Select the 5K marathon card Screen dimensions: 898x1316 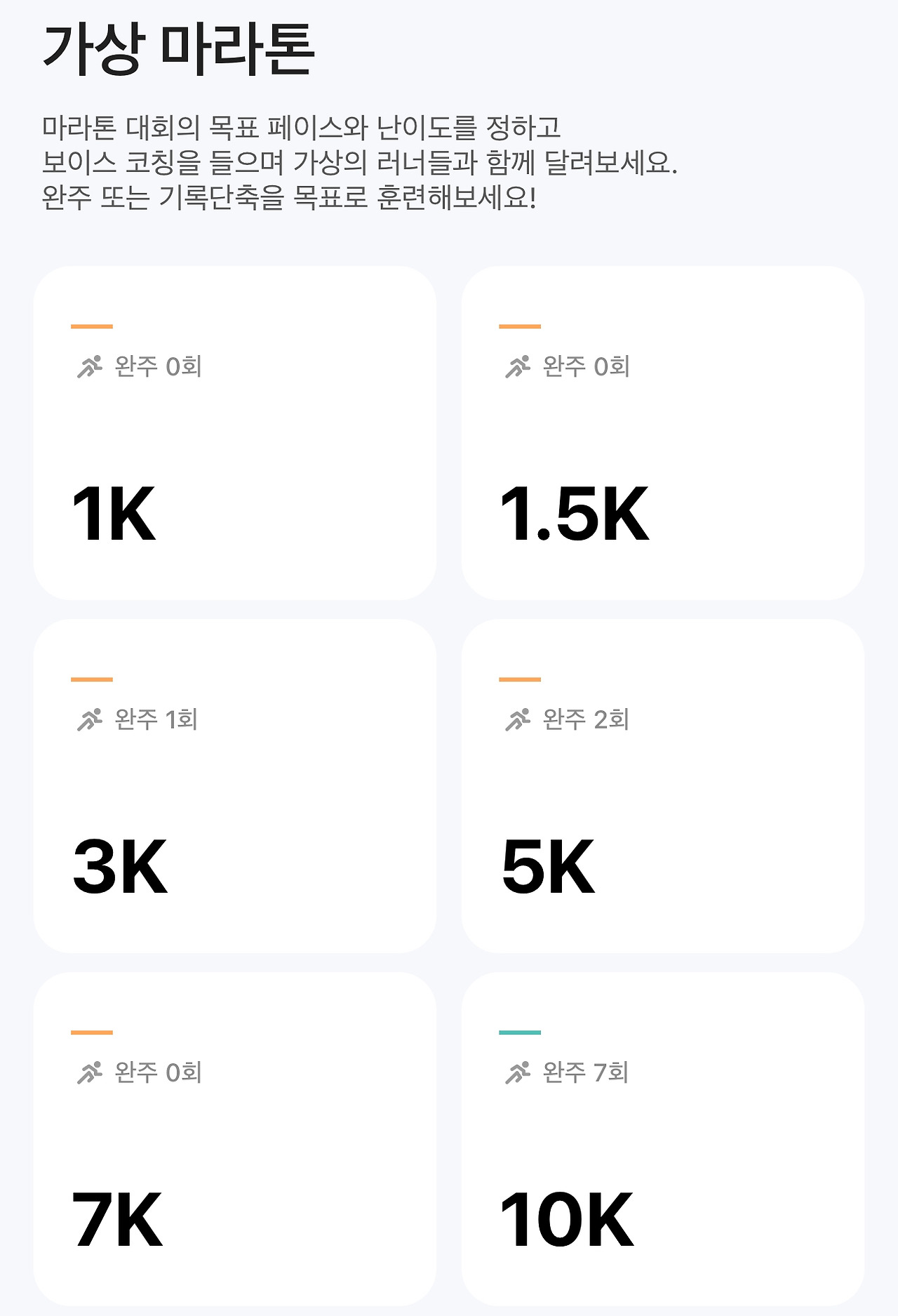(x=662, y=785)
